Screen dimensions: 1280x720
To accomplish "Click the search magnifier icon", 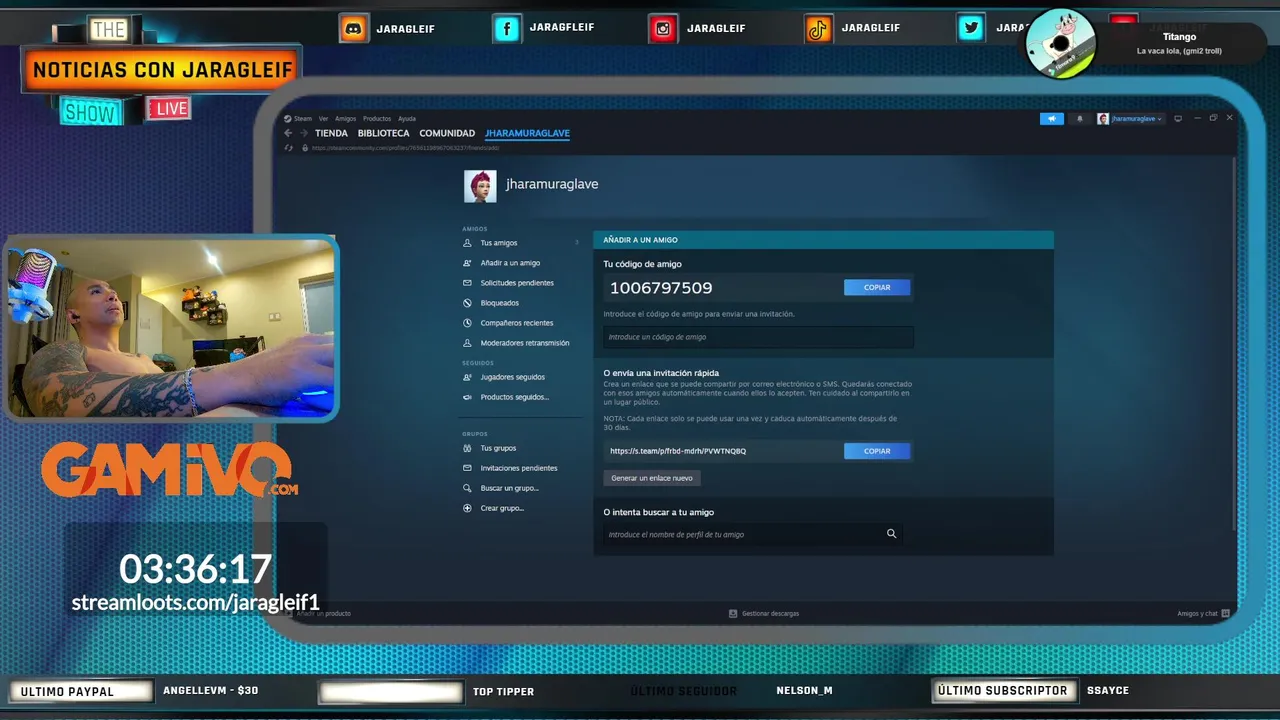I will (x=891, y=534).
